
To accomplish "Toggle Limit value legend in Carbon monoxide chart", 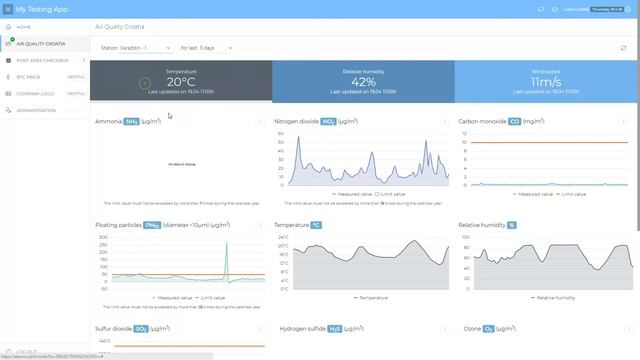I will pyautogui.click(x=571, y=194).
